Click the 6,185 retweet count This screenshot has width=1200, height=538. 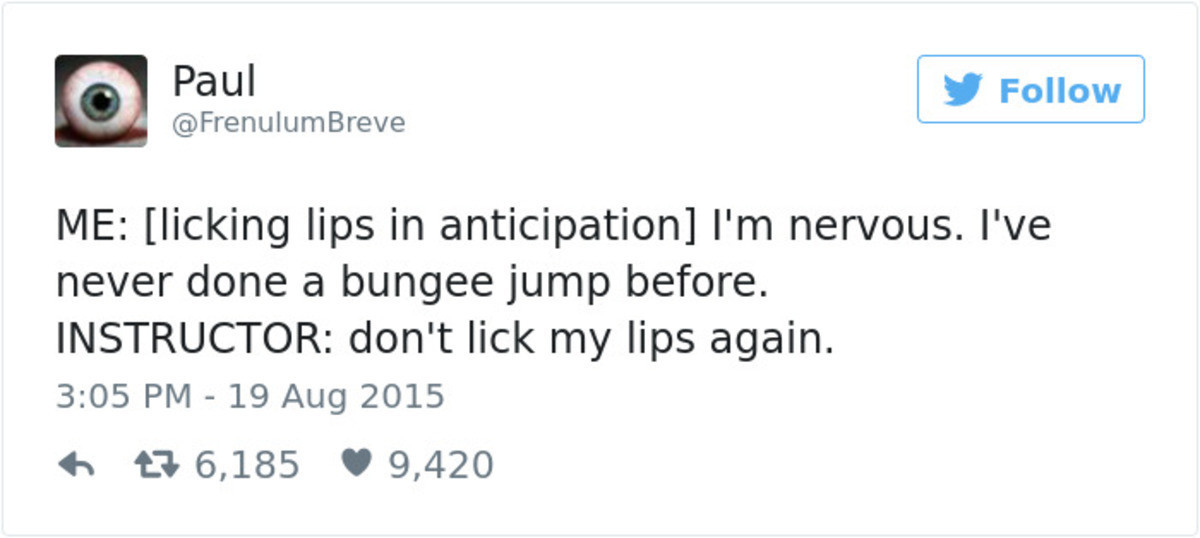pos(246,465)
